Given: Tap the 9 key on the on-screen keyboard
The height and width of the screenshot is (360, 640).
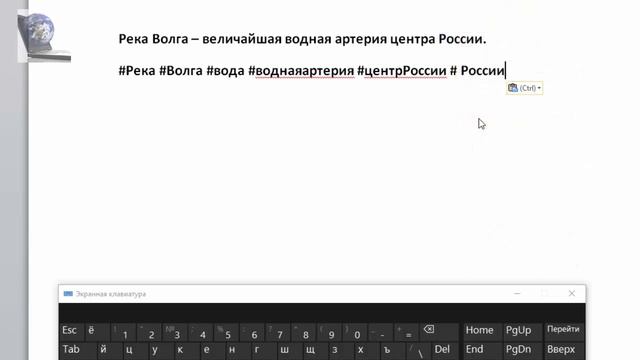Looking at the screenshot, I should [x=329, y=332].
